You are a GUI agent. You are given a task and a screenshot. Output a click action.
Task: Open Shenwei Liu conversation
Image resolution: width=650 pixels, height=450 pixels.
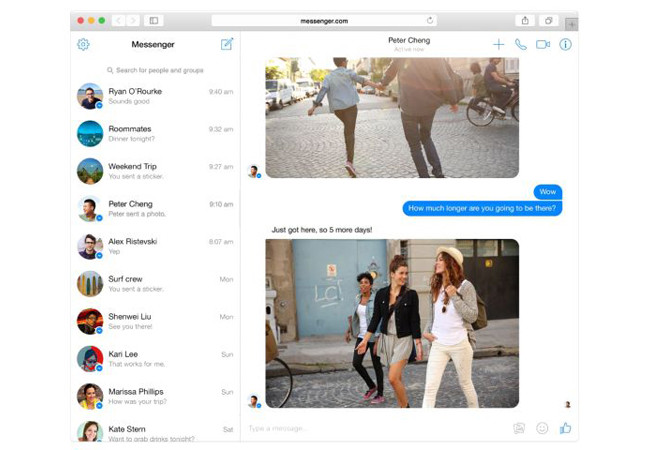click(155, 321)
